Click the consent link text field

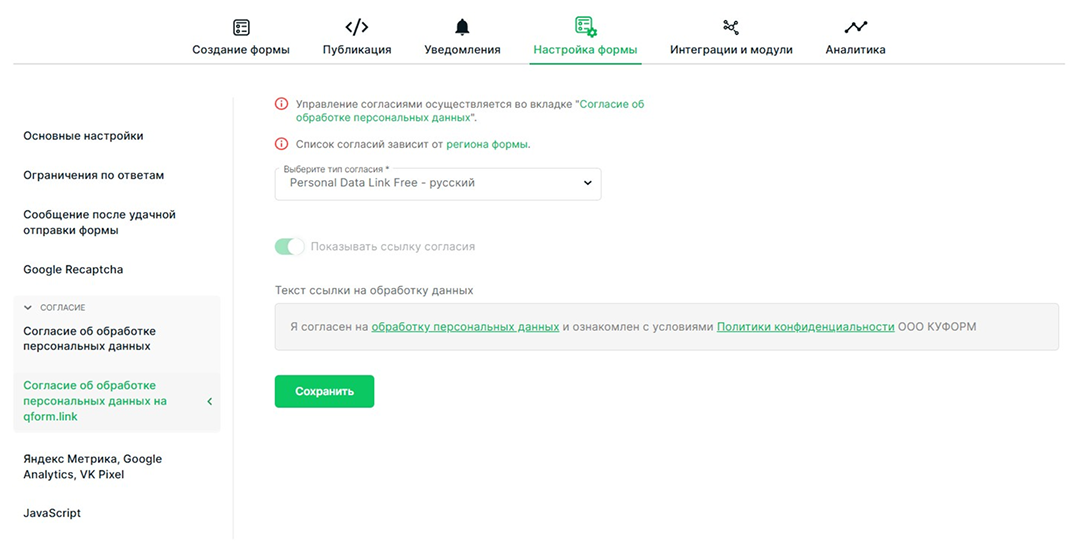coord(666,327)
